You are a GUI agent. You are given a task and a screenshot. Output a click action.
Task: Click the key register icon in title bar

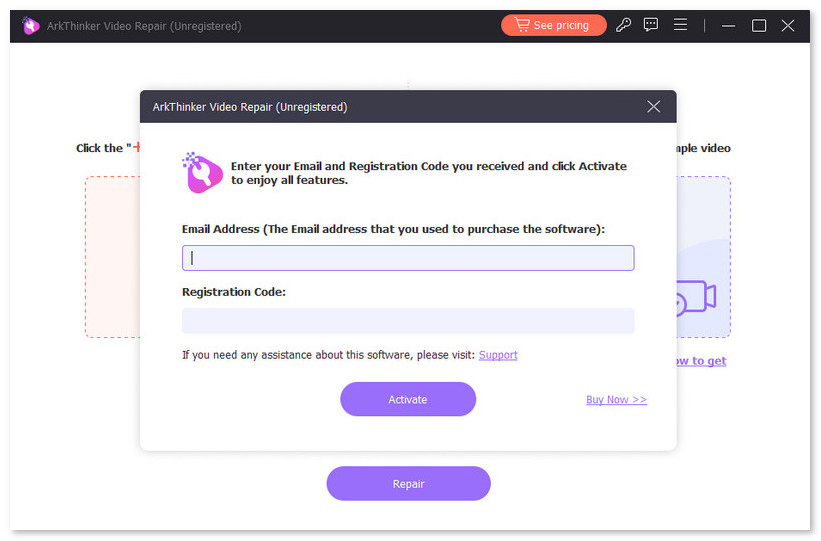[x=623, y=25]
